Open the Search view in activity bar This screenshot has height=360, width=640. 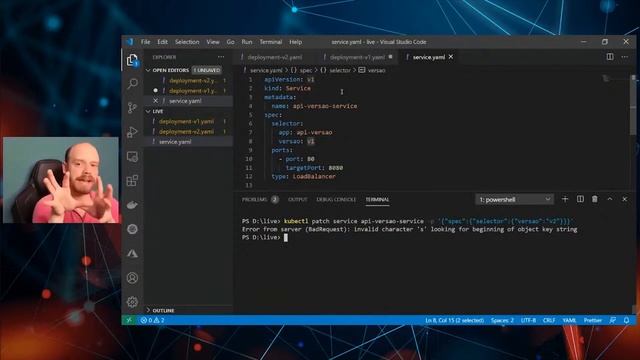click(132, 84)
